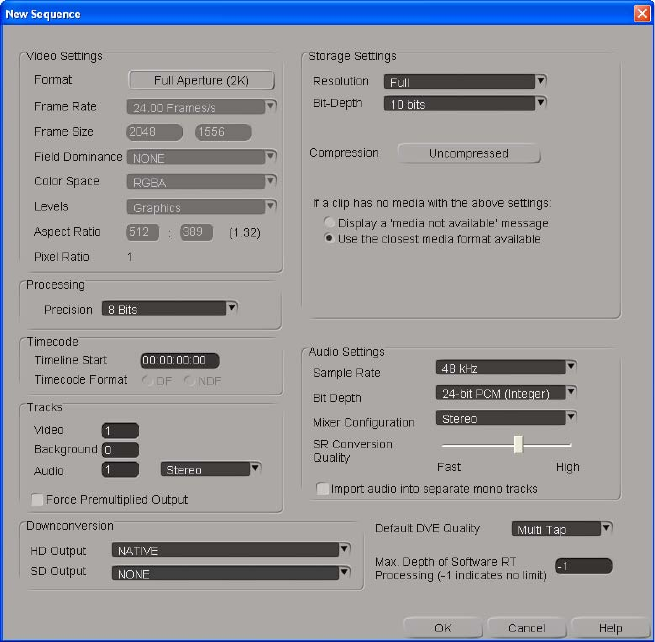The image size is (655, 642).
Task: Click the Timeline Start timecode field
Action: pyautogui.click(x=180, y=360)
